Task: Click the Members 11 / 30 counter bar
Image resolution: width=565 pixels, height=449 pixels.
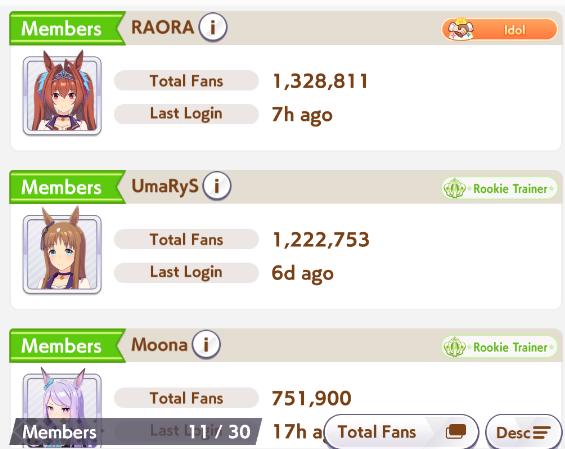Action: click(135, 431)
